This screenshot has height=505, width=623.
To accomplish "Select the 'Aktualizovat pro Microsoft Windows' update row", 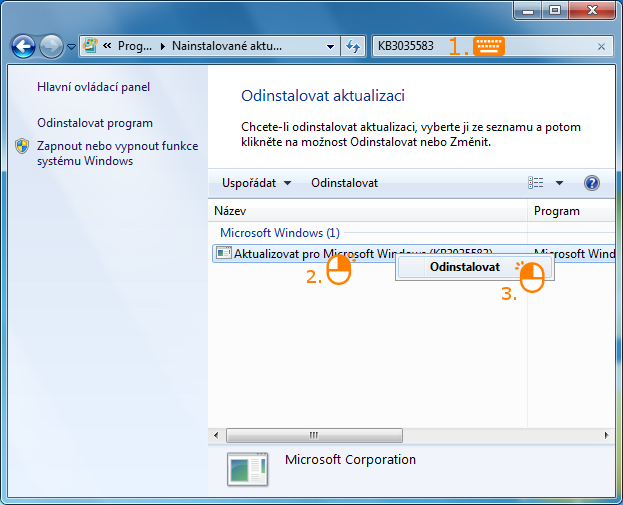I will point(413,253).
